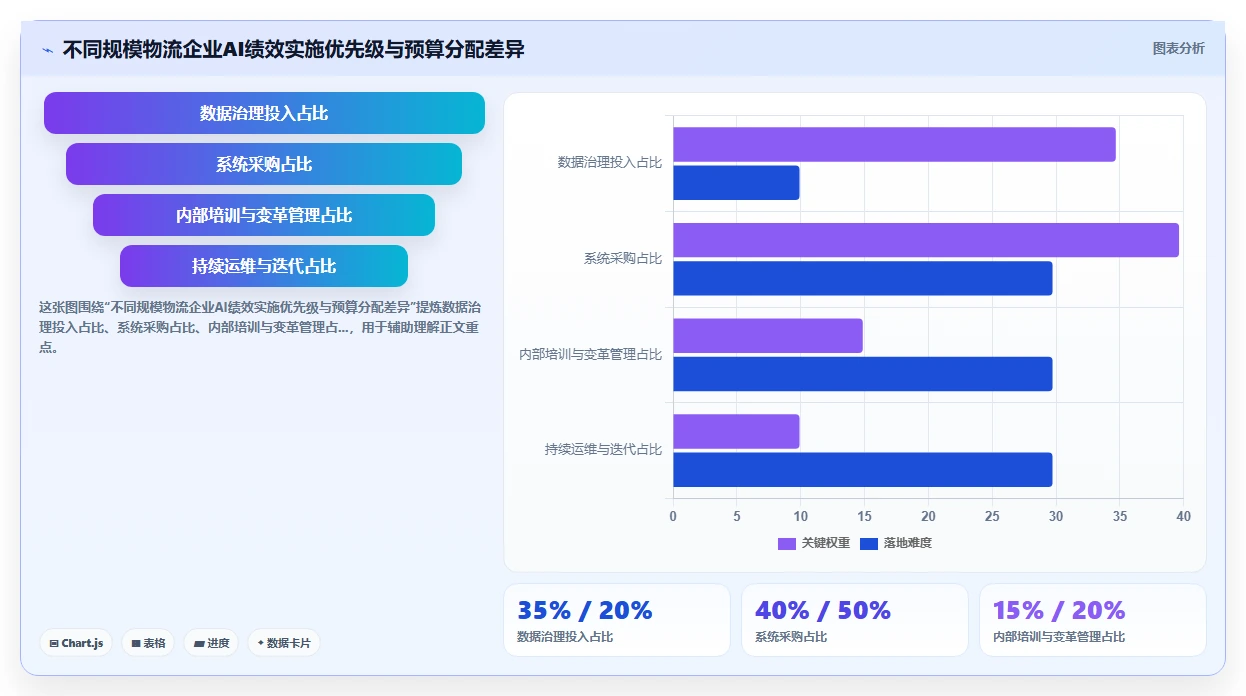Screen dimensions: 1246x696
Task: Select the 持续运维与迭代占比 funnel stage
Action: [x=264, y=266]
